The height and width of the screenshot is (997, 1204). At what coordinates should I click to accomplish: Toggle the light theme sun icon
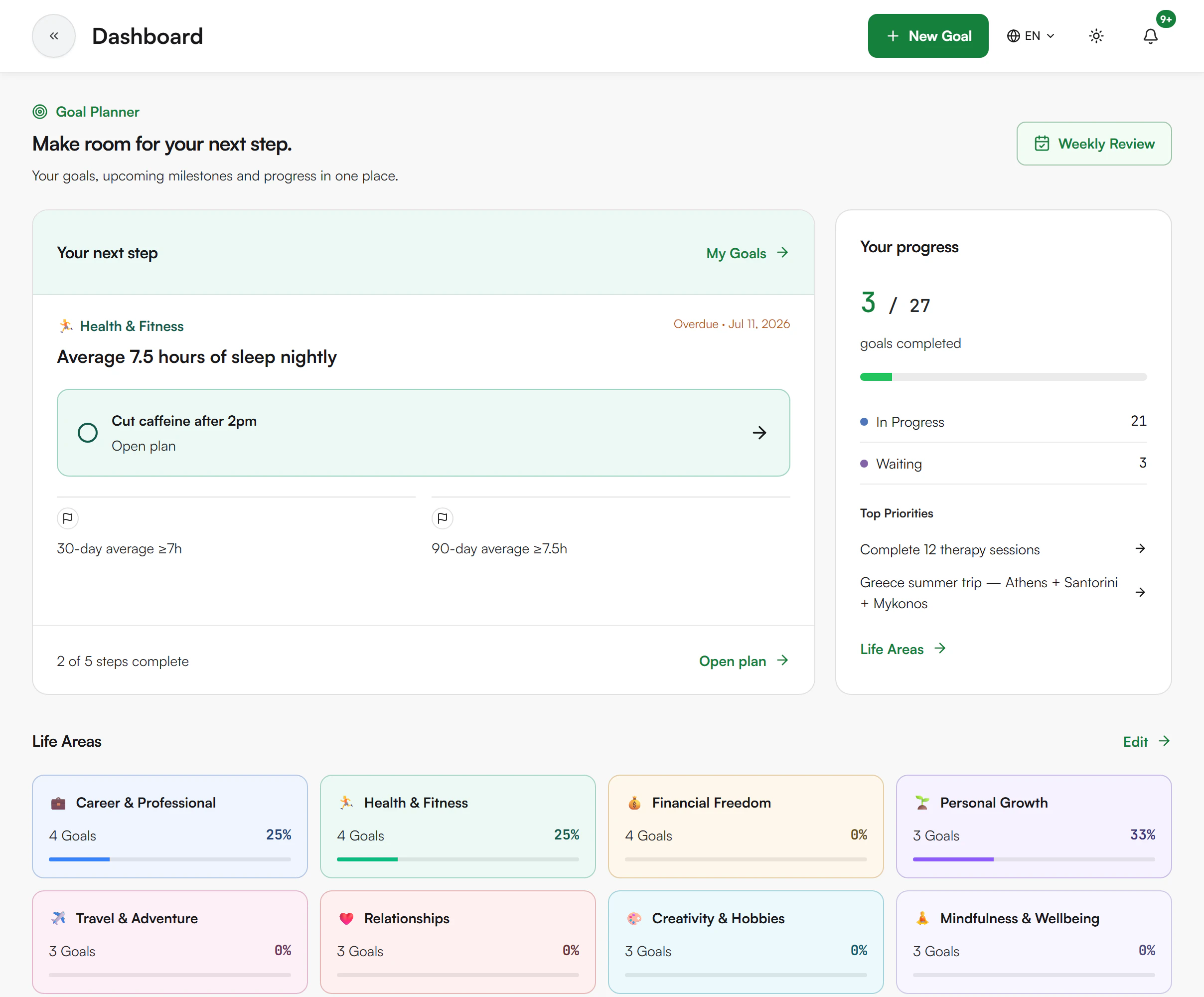[1096, 36]
